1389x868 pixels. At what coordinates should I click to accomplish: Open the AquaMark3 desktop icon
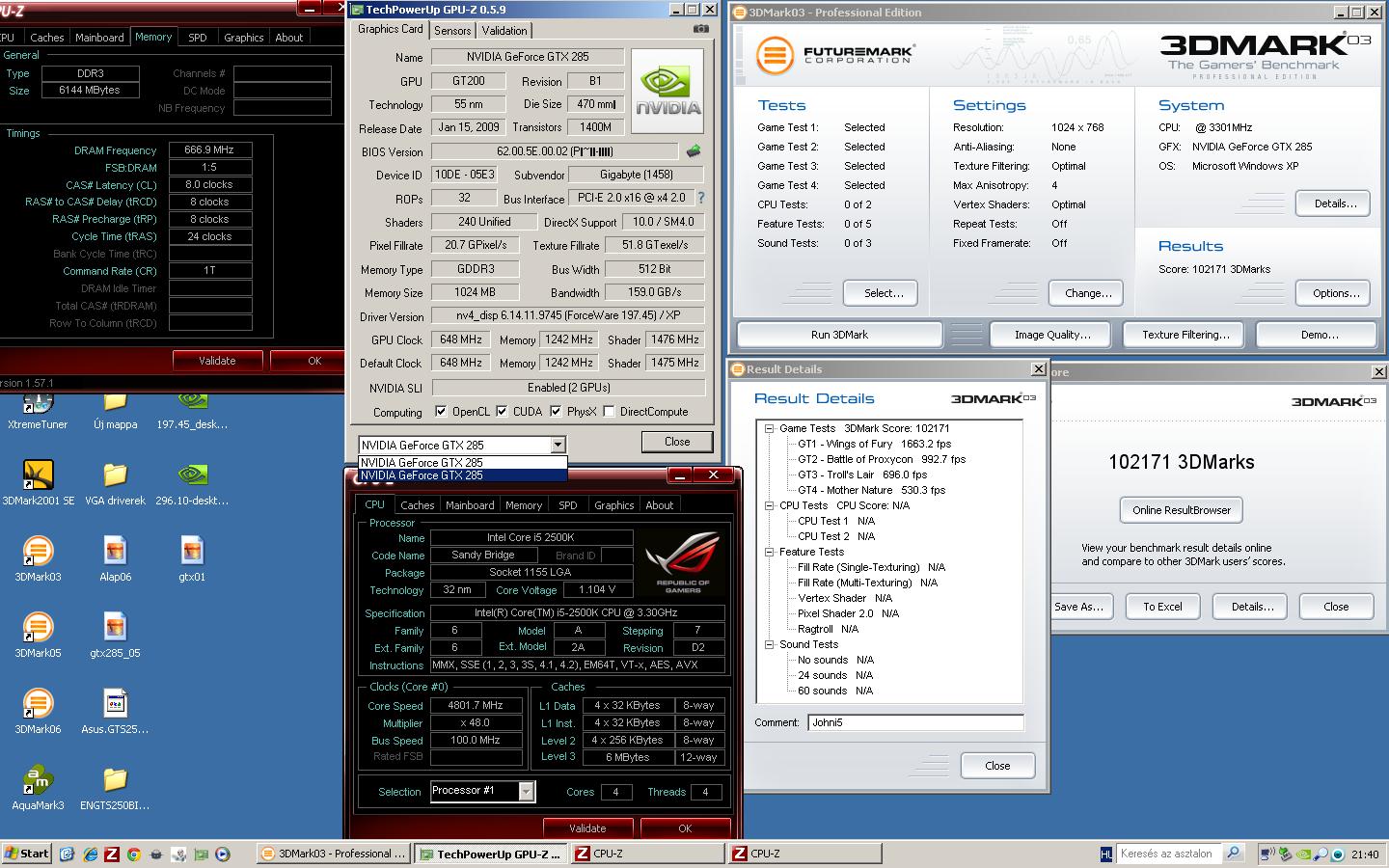pyautogui.click(x=38, y=787)
